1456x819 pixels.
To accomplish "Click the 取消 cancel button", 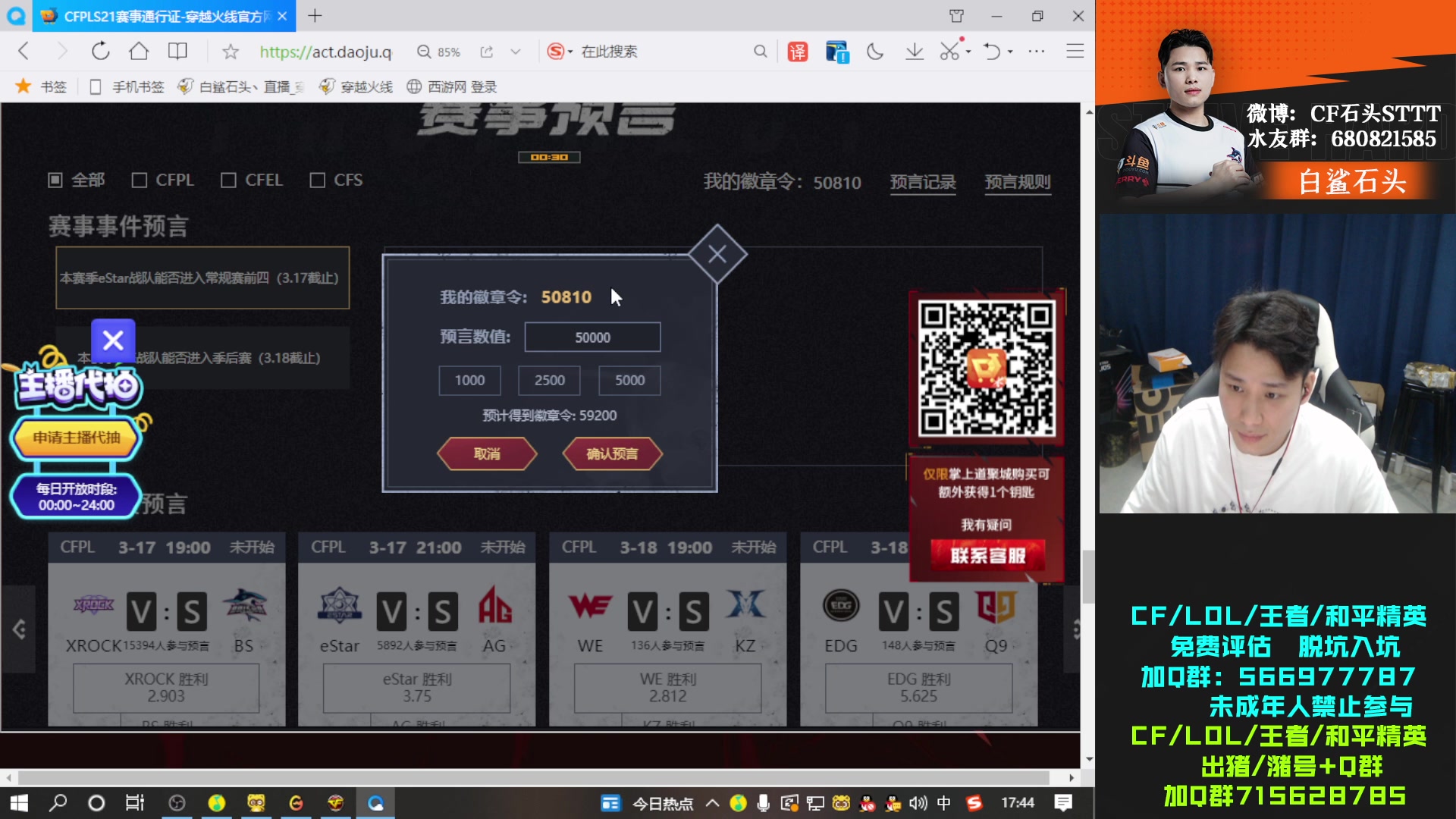I will (487, 453).
